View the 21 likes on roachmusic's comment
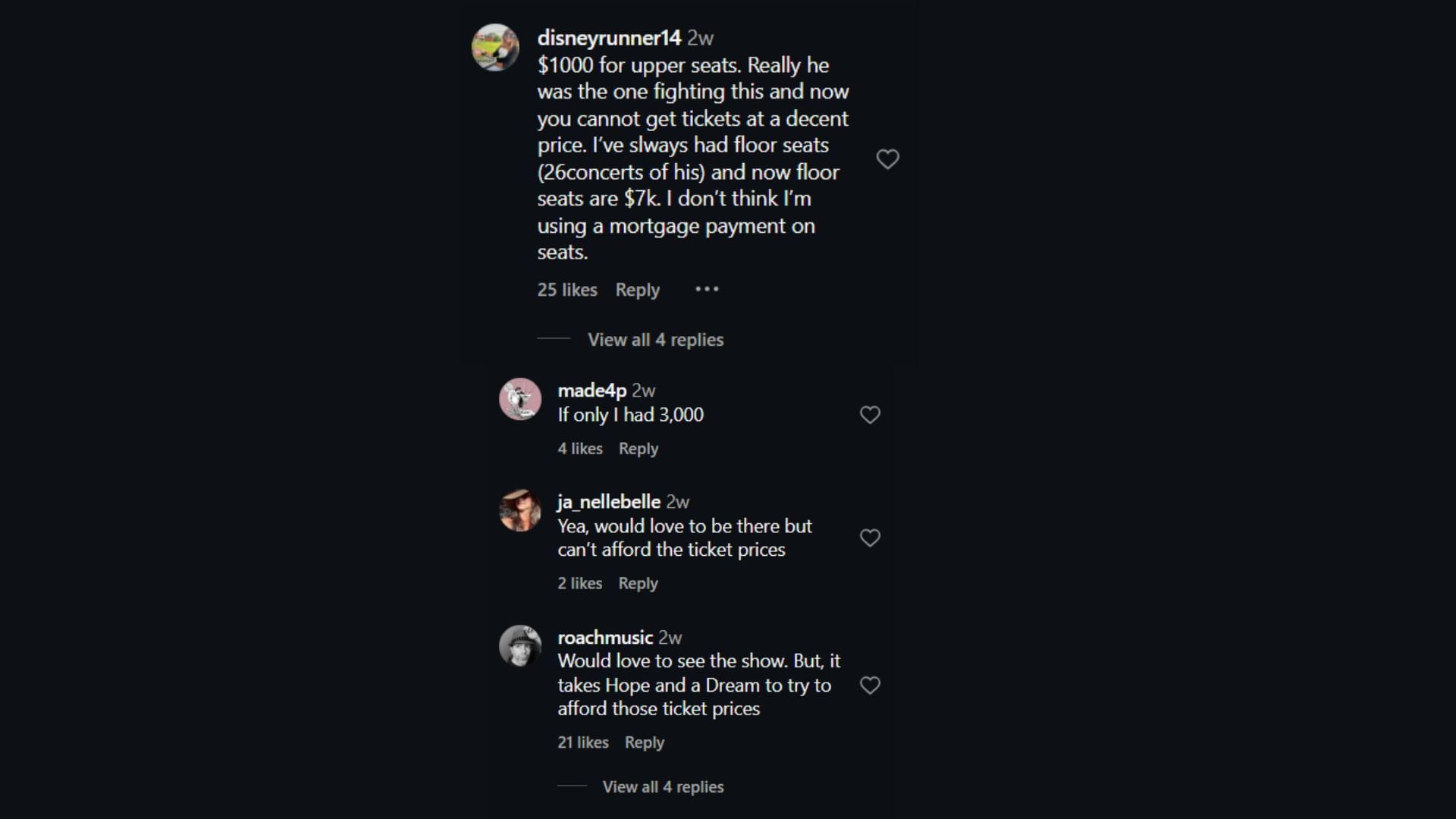The image size is (1456, 819). tap(583, 742)
